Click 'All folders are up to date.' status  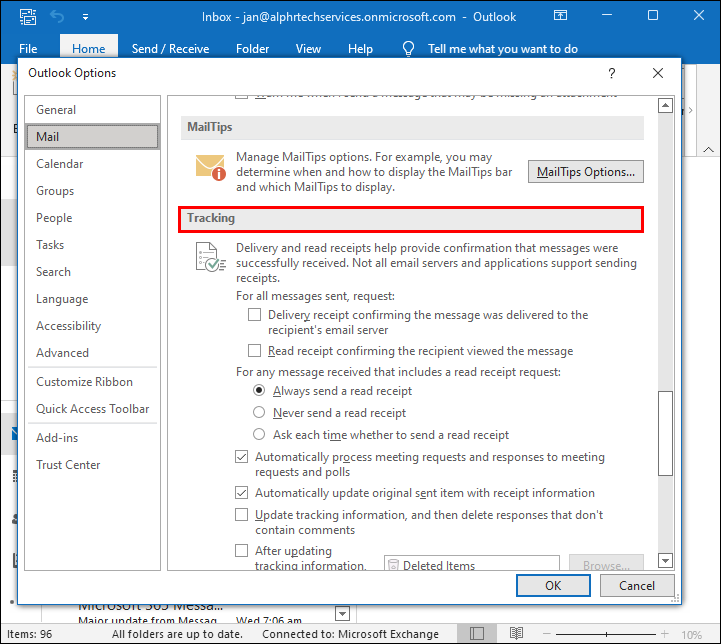[177, 634]
